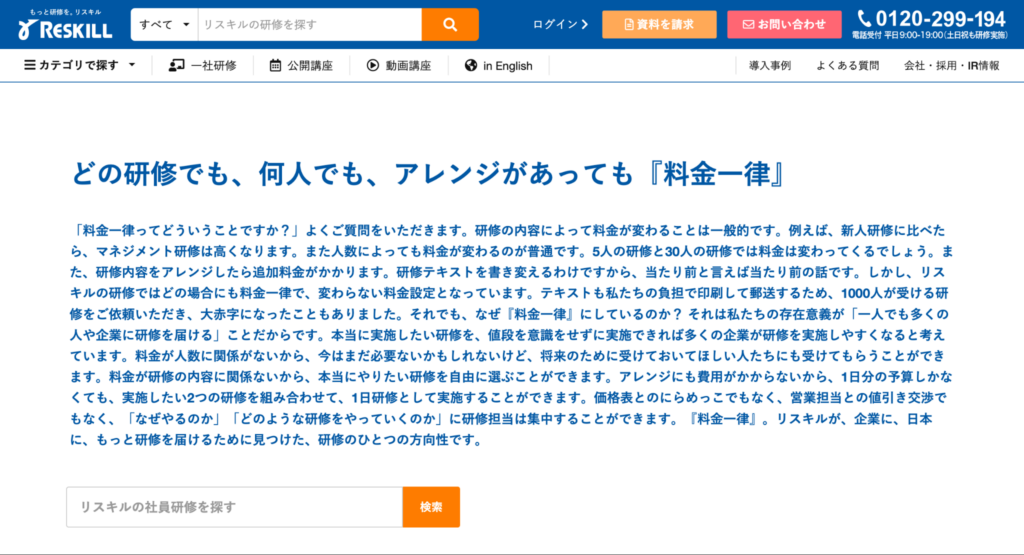
Task: Switch language via the globe icon
Action: [470, 66]
